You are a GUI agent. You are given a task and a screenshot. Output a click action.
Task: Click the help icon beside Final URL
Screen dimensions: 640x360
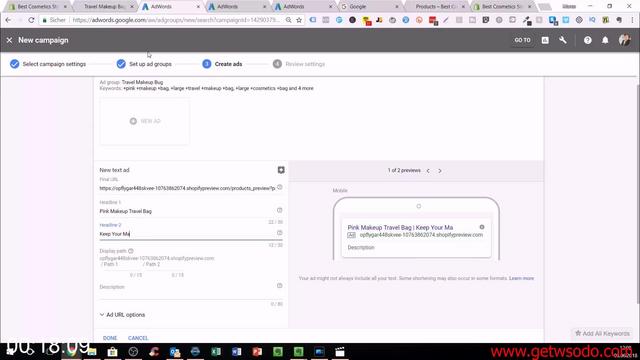point(280,187)
